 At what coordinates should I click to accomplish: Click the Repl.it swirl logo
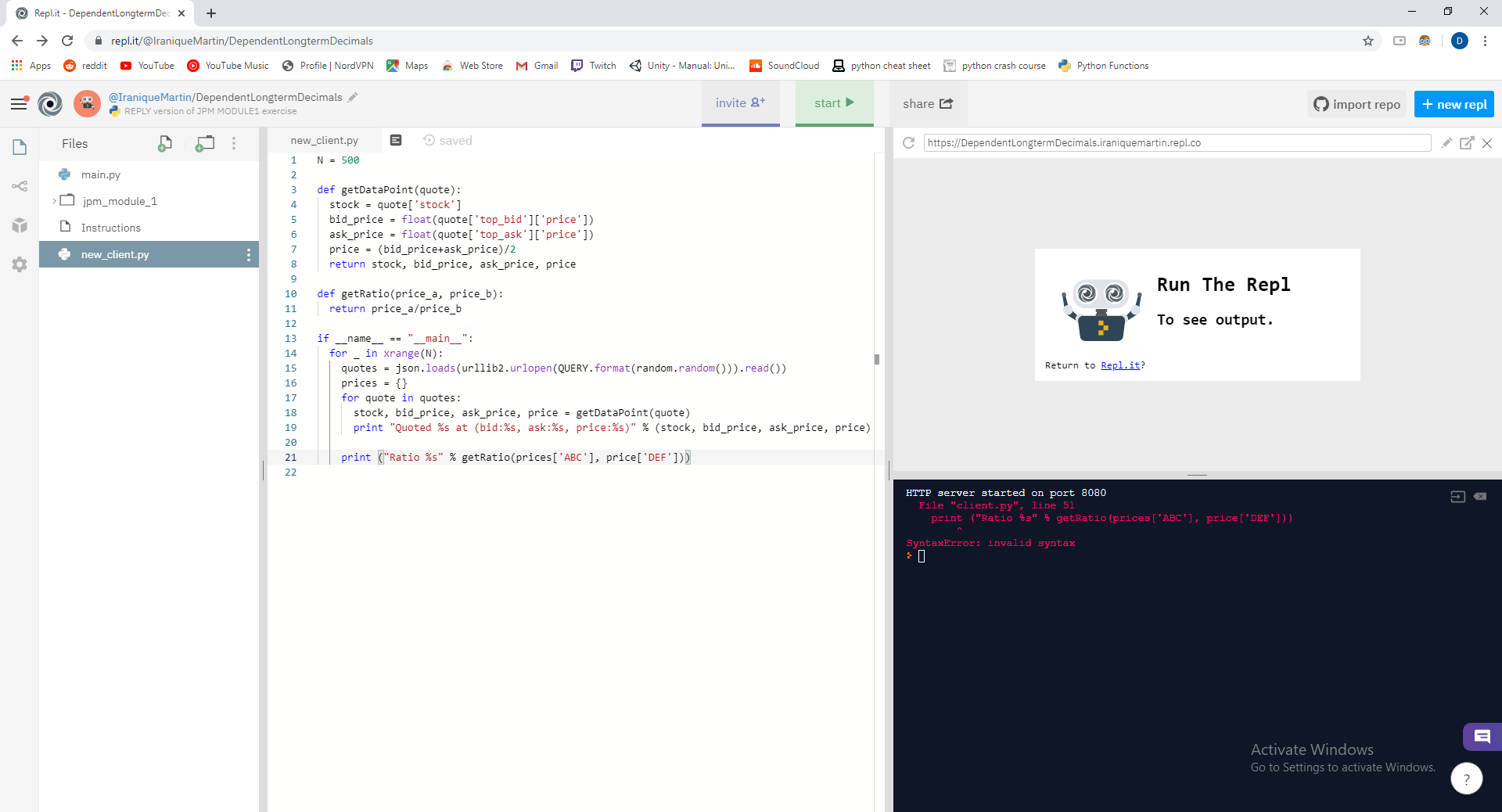coord(50,103)
